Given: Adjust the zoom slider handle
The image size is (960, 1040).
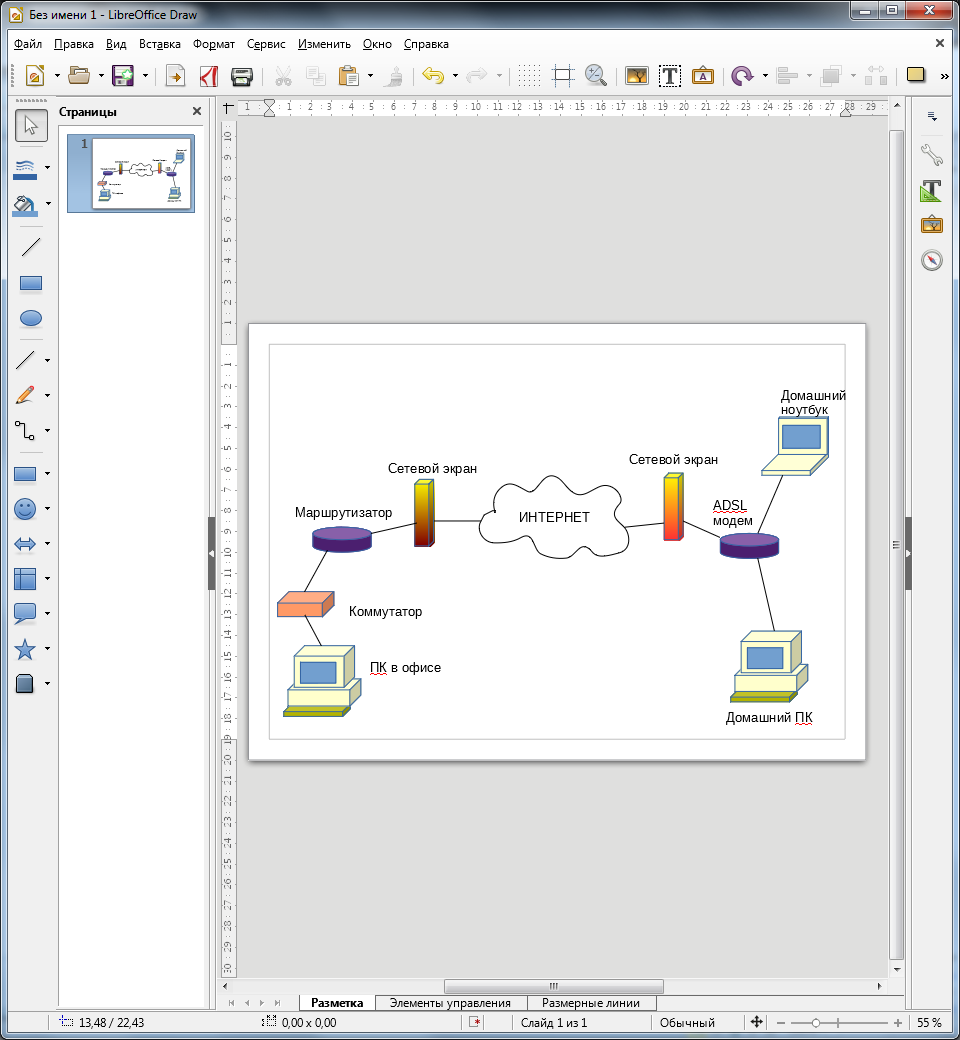Looking at the screenshot, I should 815,1023.
